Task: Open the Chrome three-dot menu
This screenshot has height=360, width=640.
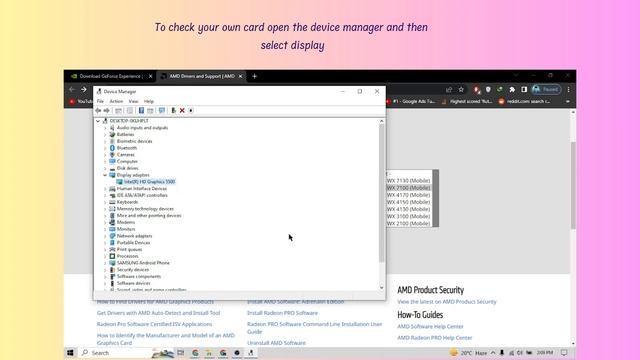Action: (x=568, y=89)
